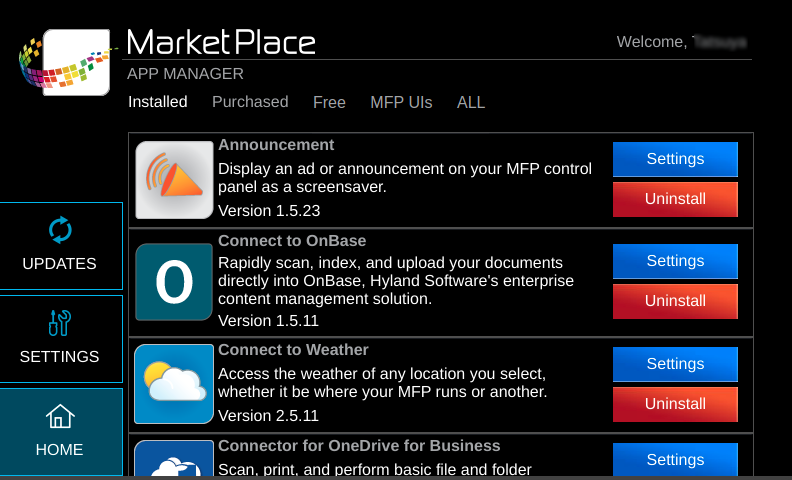Viewport: 792px width, 480px height.
Task: Open Settings for Connector for OneDrive for Business
Action: [x=675, y=459]
